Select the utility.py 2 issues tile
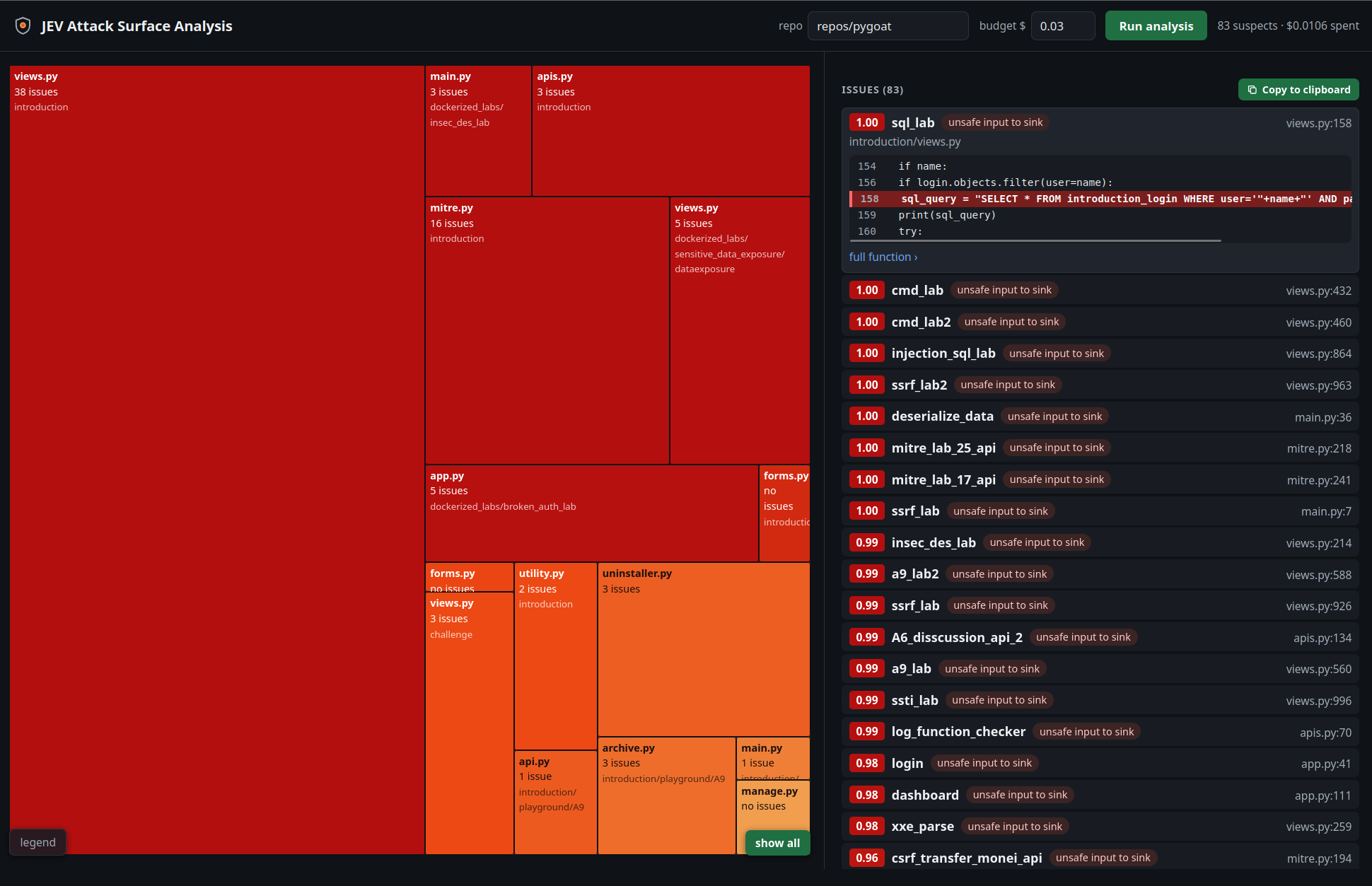This screenshot has width=1372, height=886. point(555,656)
